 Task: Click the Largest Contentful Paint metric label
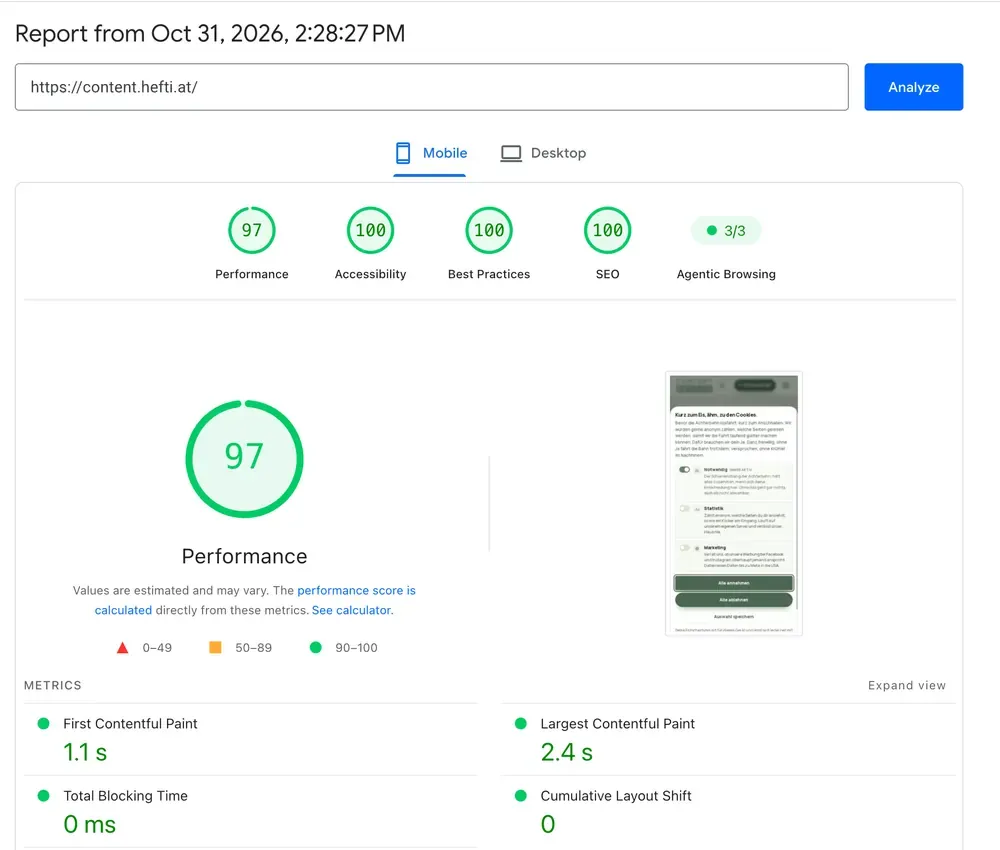617,724
